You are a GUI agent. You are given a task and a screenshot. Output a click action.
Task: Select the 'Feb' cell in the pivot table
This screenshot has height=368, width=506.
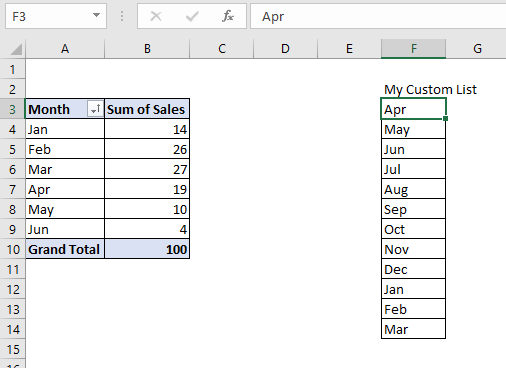pos(65,149)
